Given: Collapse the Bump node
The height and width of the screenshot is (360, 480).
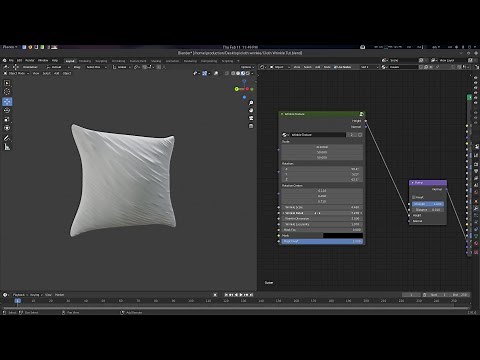Looking at the screenshot, I should (413, 183).
